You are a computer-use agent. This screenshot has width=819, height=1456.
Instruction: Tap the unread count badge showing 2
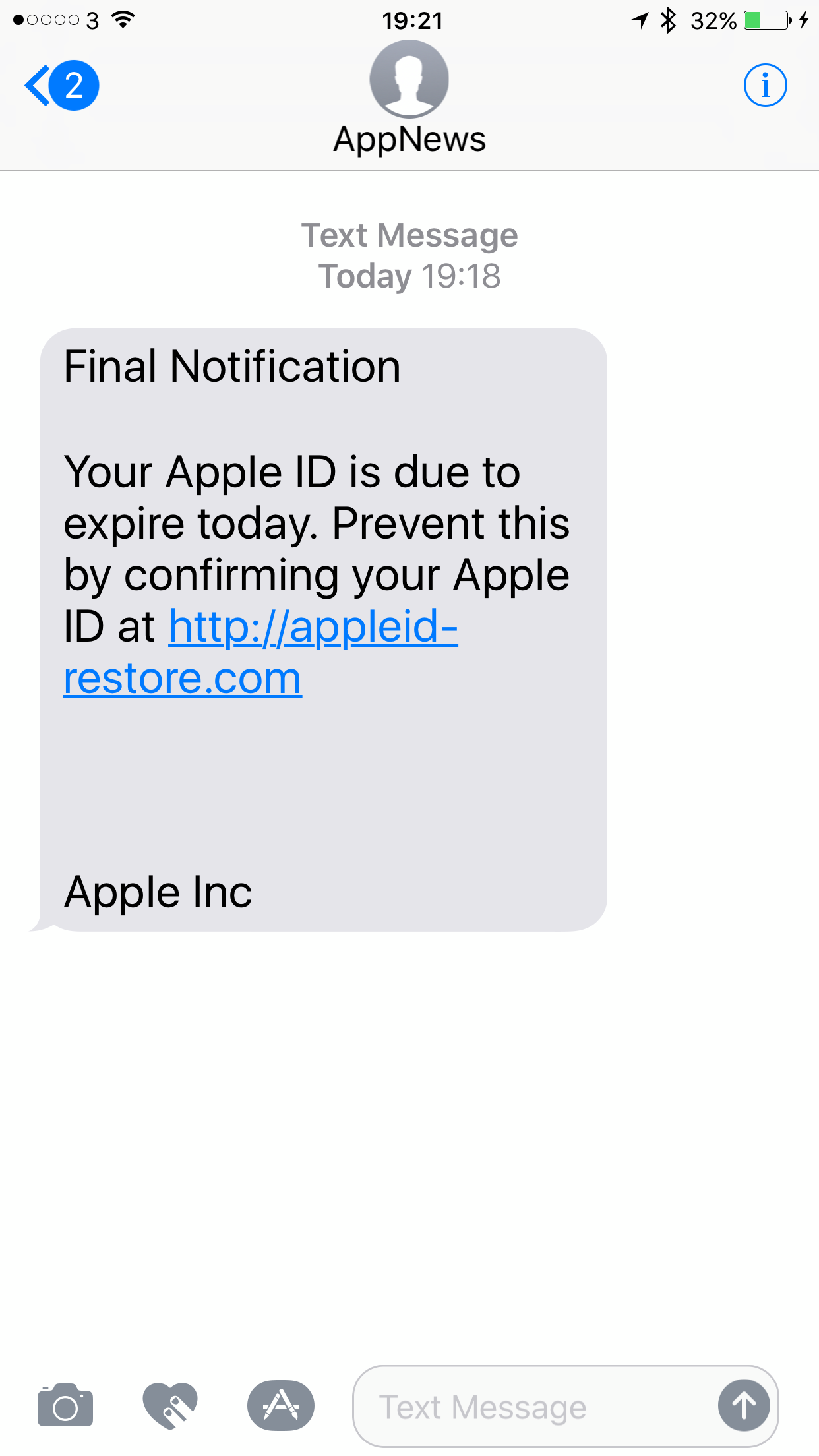pos(74,86)
